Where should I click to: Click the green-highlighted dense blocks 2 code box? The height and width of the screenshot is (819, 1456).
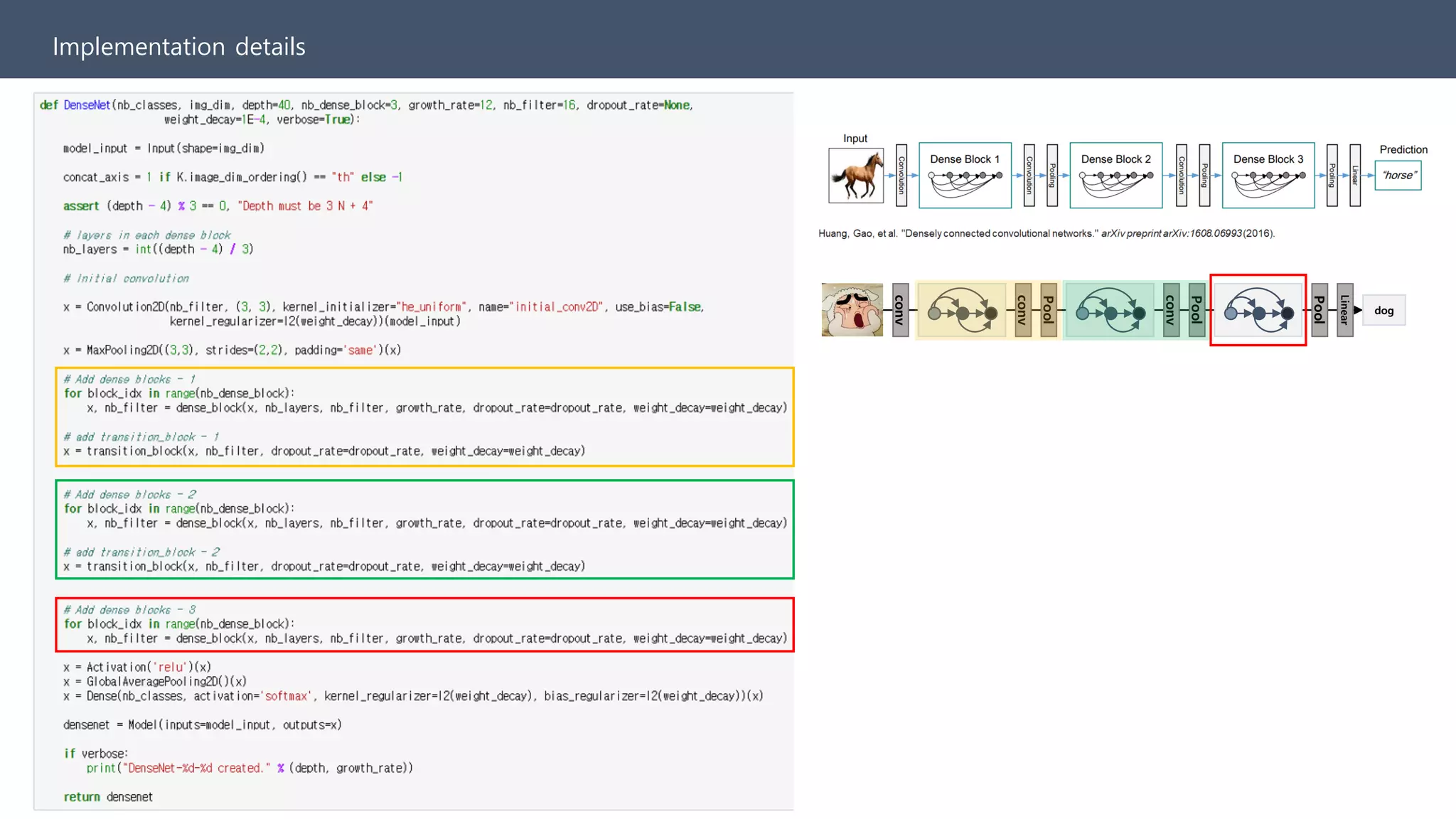(x=424, y=530)
